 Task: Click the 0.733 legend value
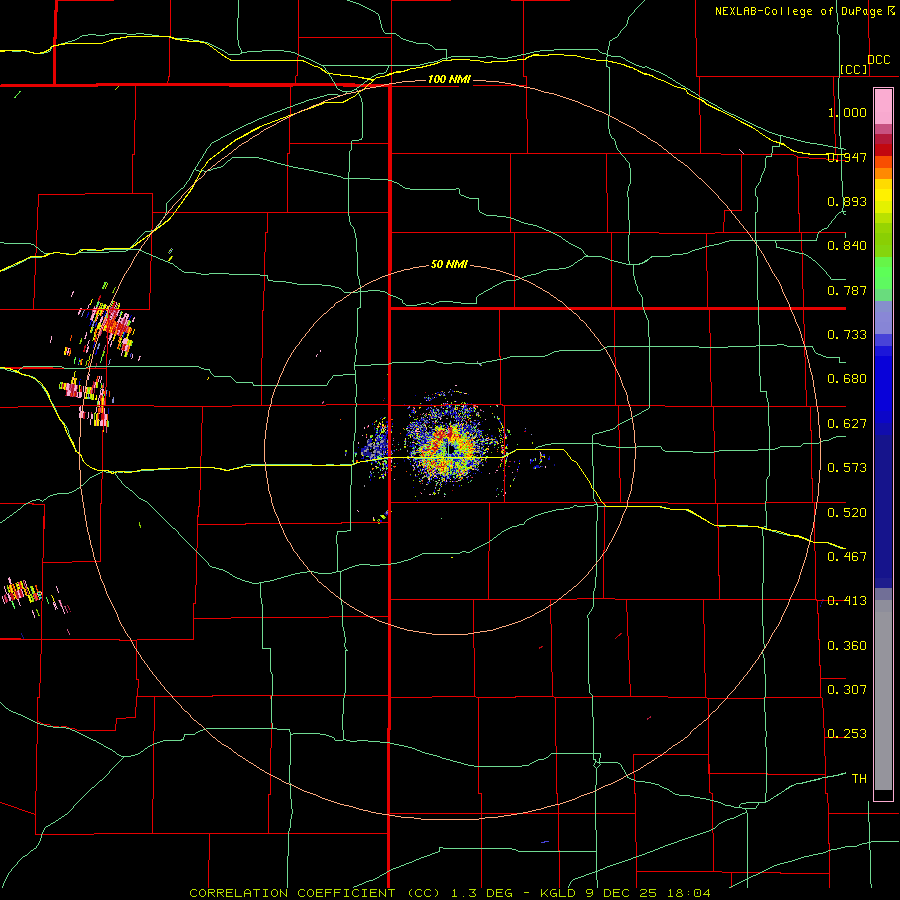click(x=847, y=335)
